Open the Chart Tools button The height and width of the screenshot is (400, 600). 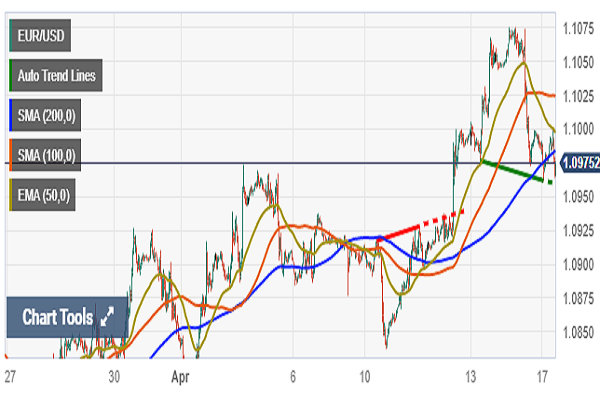[67, 318]
